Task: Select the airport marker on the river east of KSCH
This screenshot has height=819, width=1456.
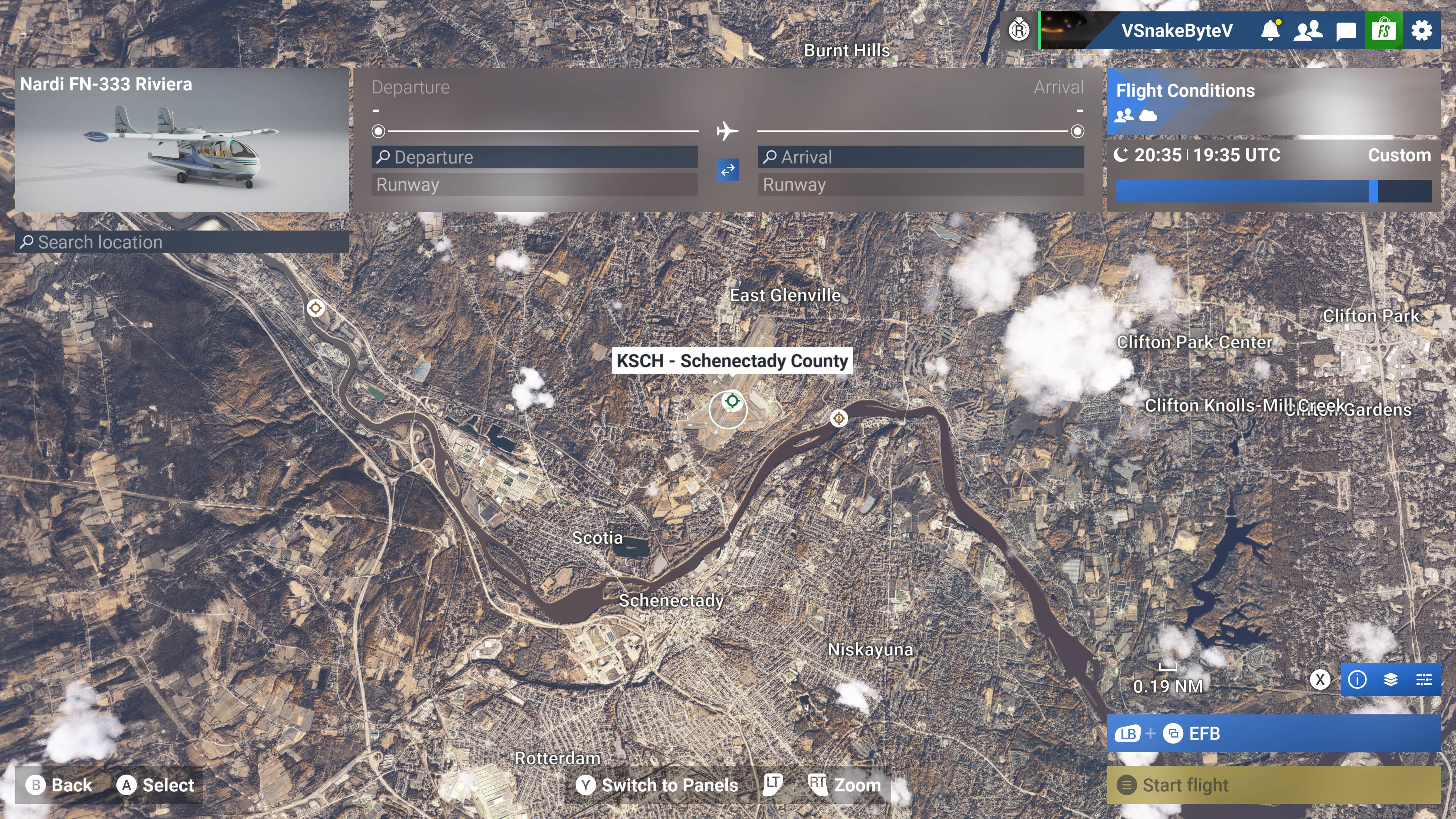Action: coord(839,418)
